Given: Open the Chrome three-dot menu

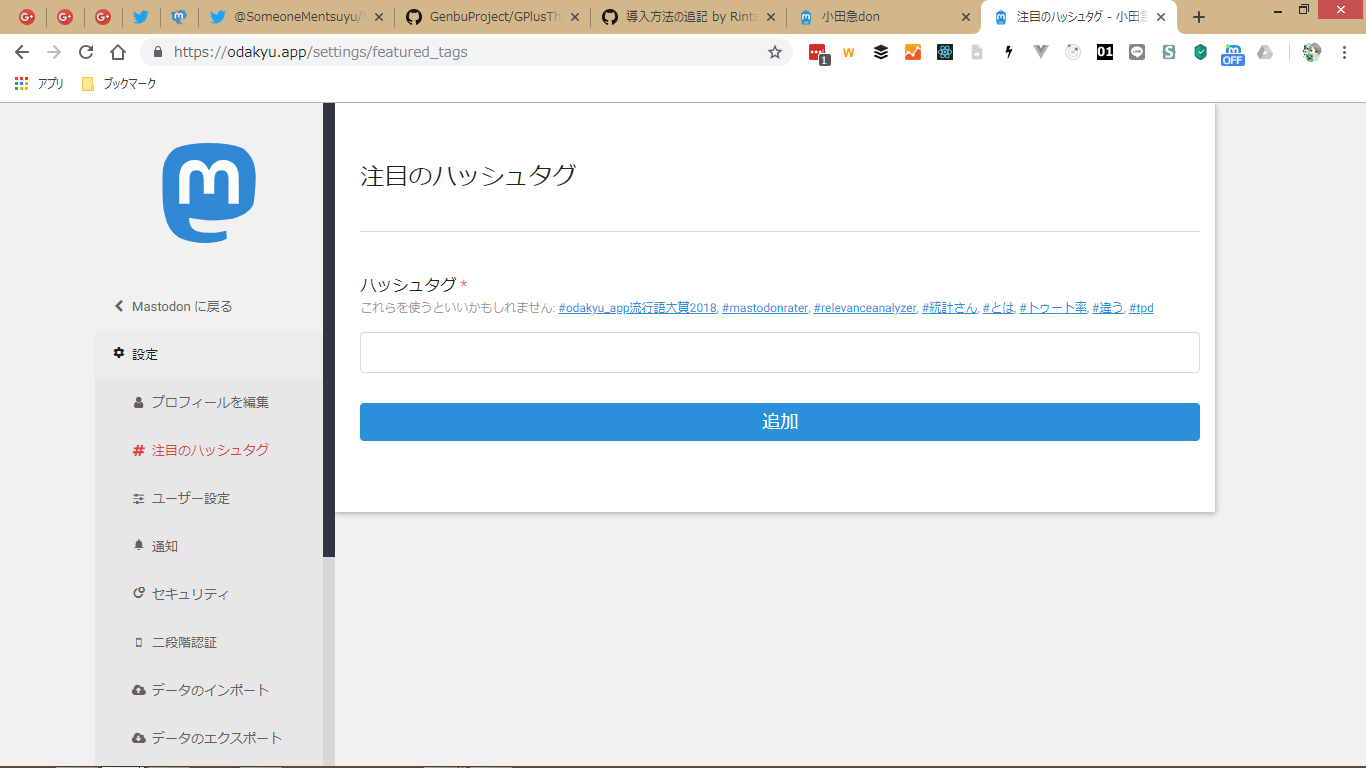Looking at the screenshot, I should coord(1344,52).
